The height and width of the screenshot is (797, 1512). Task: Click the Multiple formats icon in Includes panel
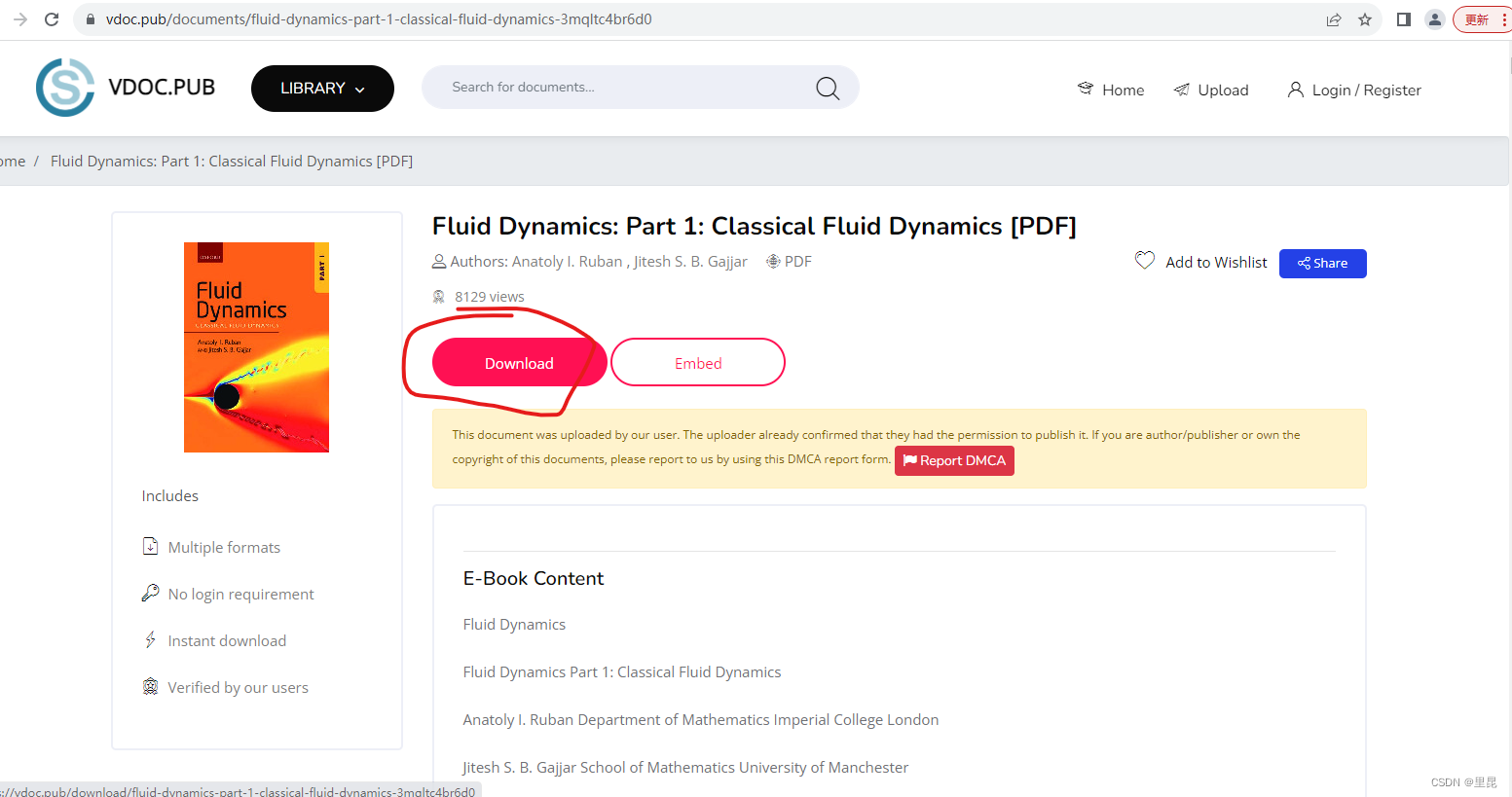coord(150,546)
